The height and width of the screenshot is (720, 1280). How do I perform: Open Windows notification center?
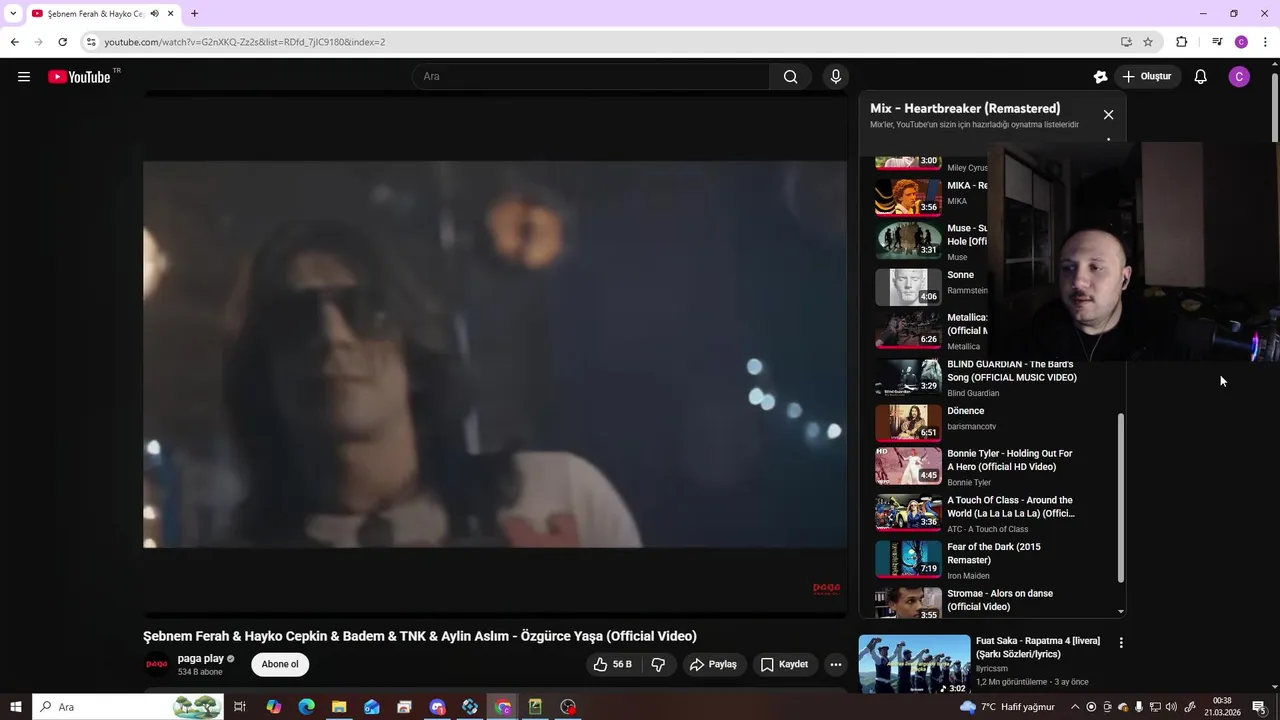pos(1259,707)
